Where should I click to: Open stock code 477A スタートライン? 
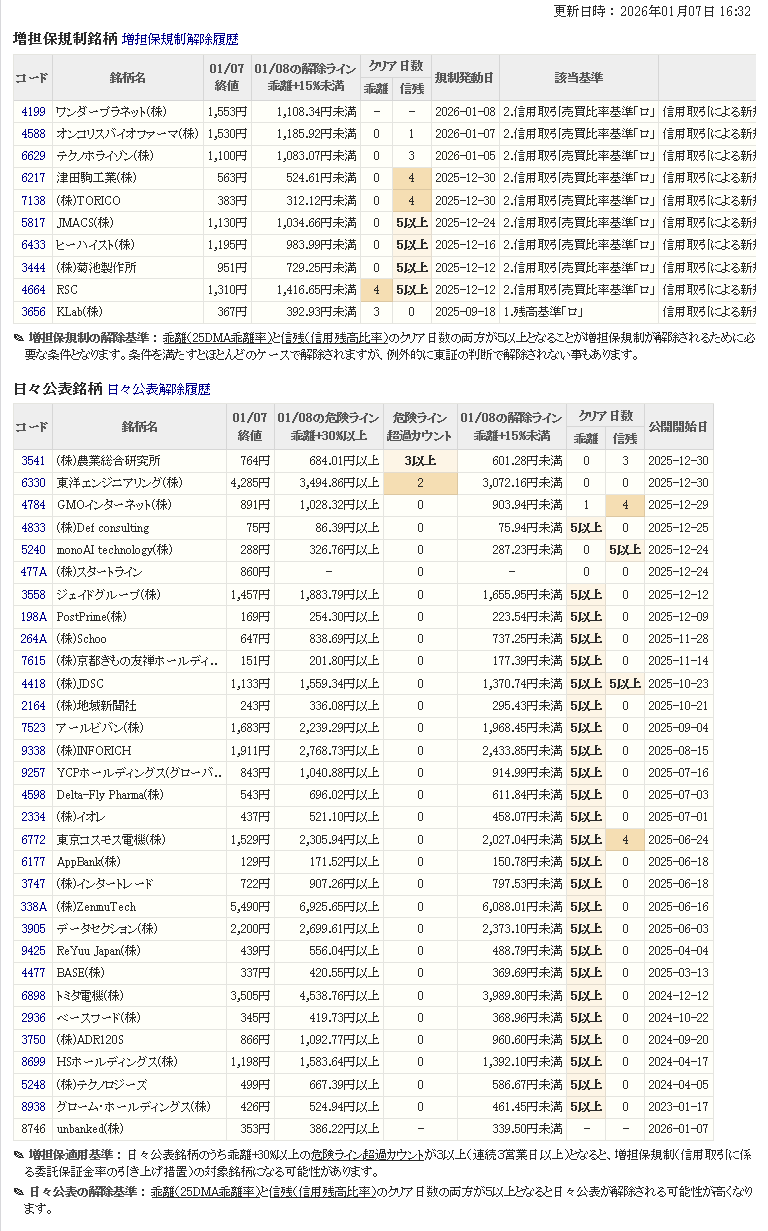(x=33, y=572)
